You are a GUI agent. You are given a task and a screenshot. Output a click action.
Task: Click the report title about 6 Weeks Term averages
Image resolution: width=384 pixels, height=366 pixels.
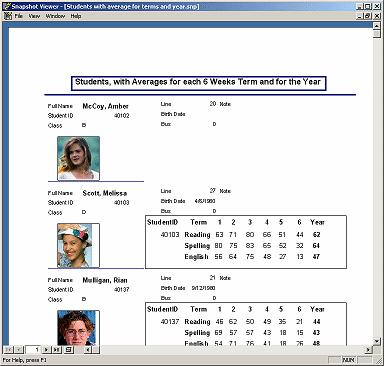tap(198, 83)
